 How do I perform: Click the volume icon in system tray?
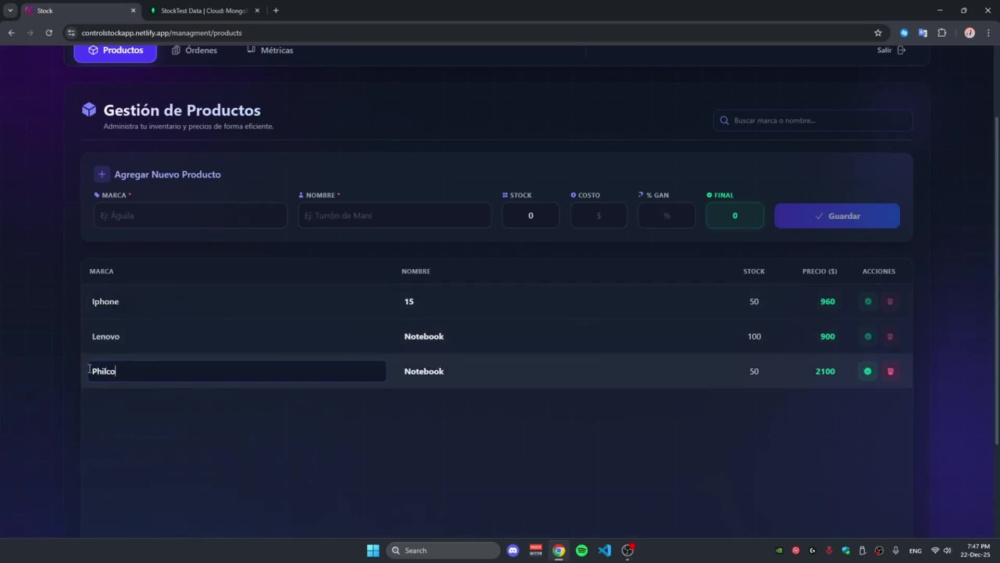pos(947,550)
